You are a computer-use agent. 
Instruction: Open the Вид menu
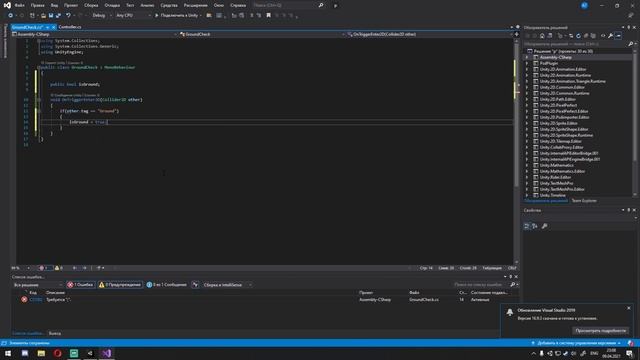point(54,5)
